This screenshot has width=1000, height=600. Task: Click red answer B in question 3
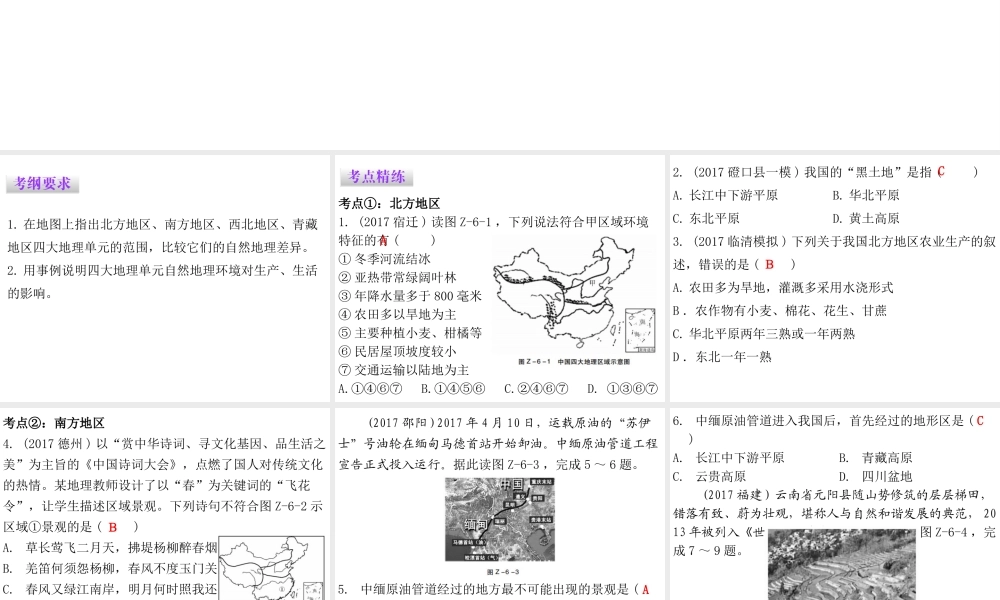coord(769,264)
